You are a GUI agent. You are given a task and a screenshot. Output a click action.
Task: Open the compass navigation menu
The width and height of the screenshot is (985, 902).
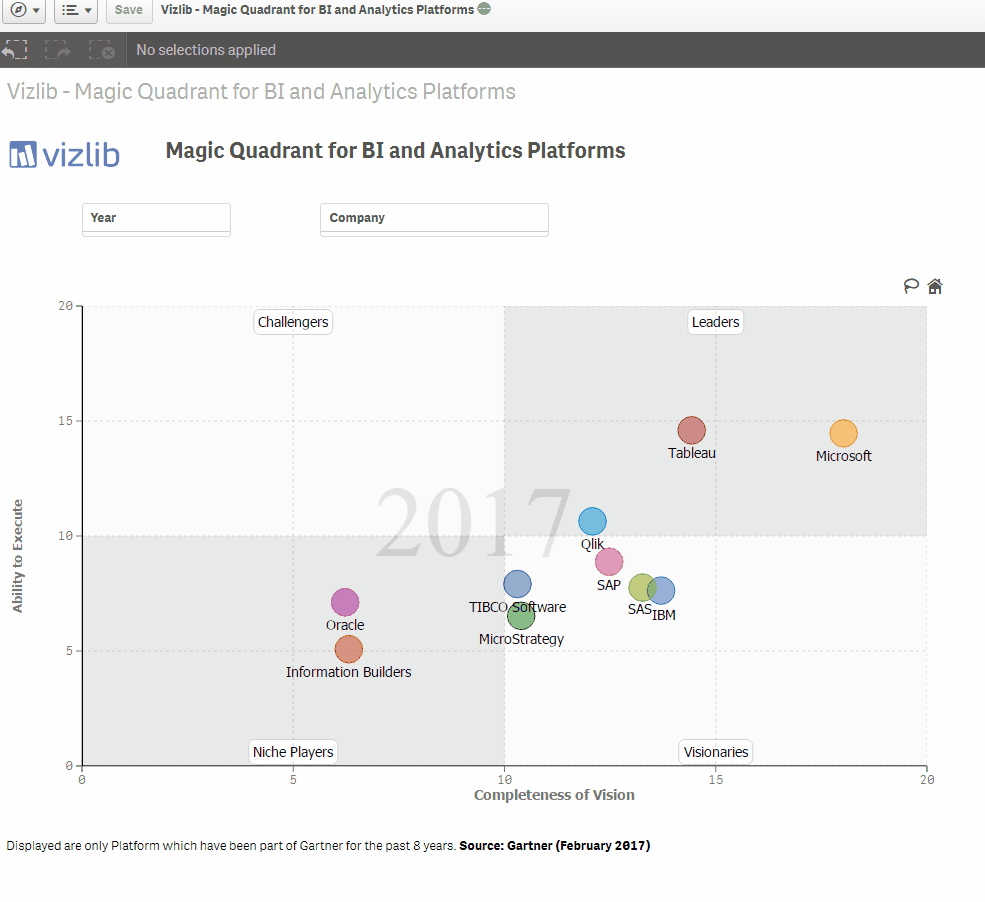tap(24, 11)
